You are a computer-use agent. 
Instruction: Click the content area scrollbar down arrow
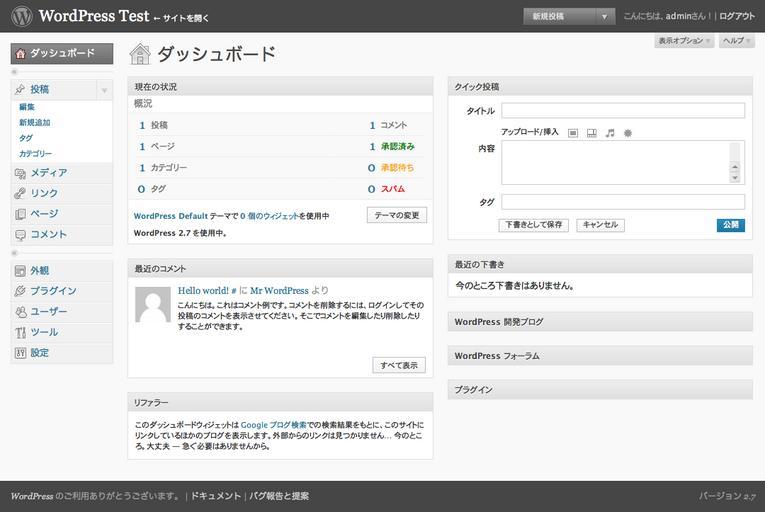[735, 178]
